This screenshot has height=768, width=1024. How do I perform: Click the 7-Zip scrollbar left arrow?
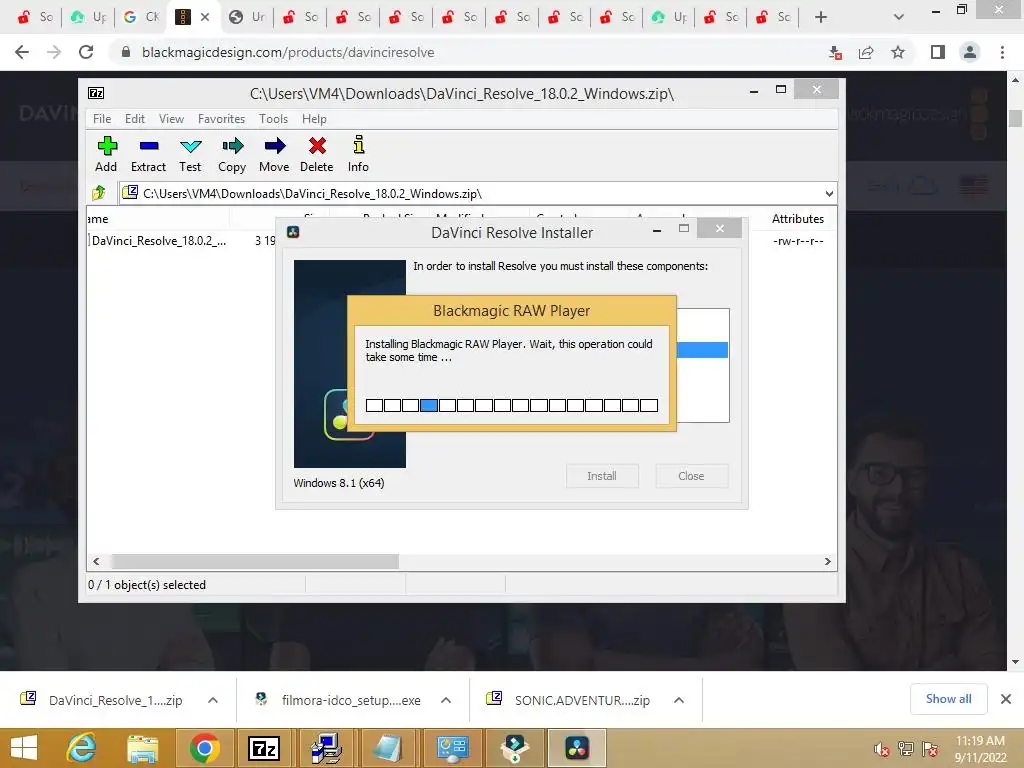point(97,562)
